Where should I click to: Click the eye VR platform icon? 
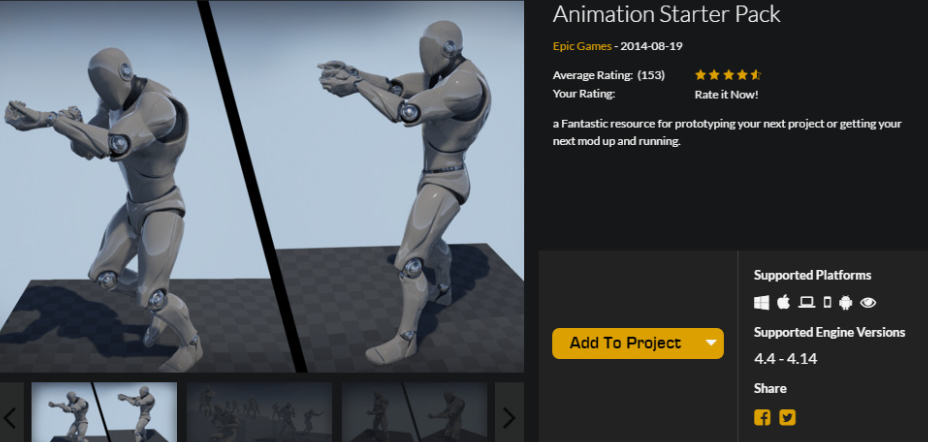(x=868, y=303)
